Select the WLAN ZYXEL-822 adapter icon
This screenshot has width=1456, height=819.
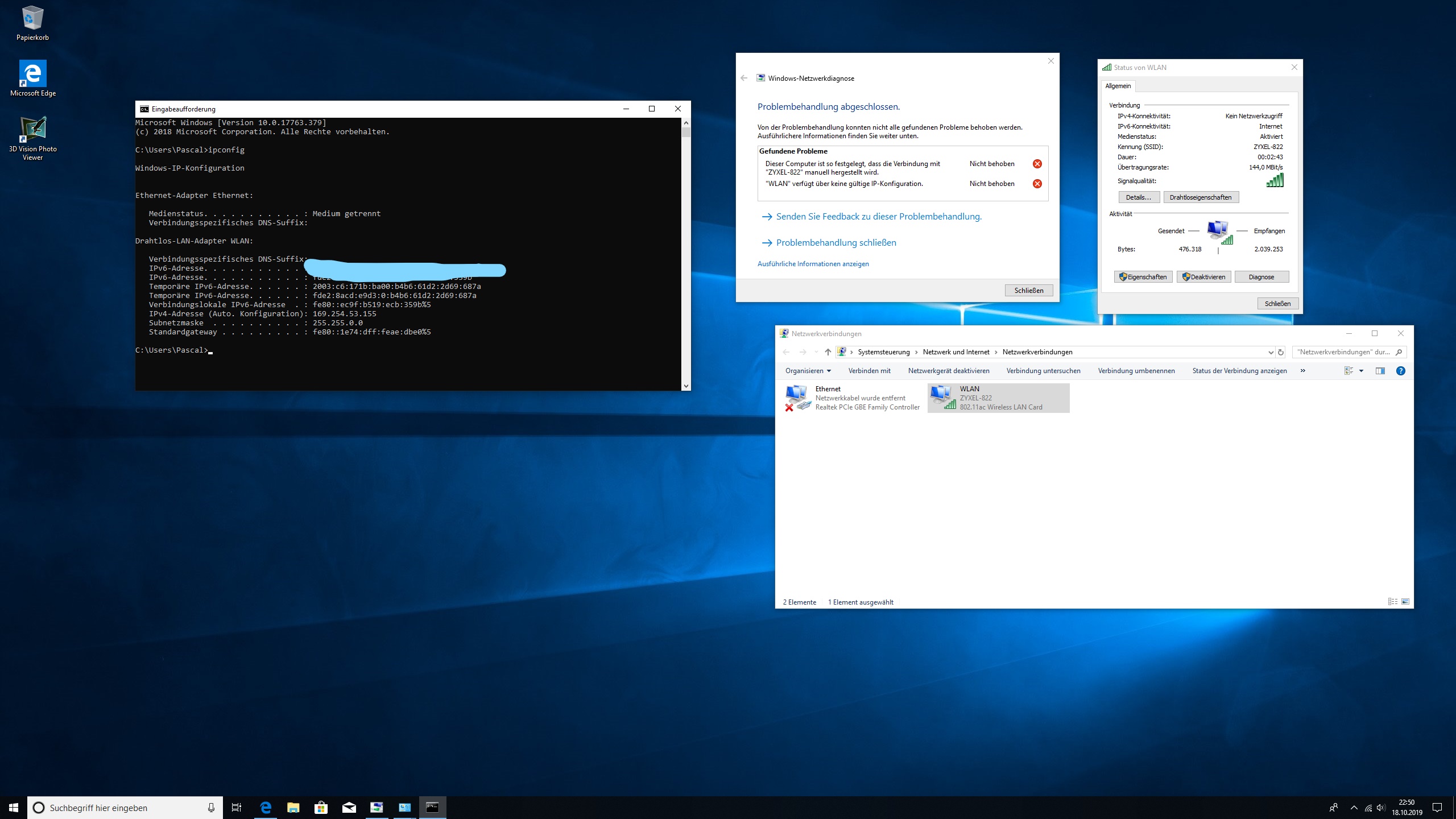pos(942,397)
